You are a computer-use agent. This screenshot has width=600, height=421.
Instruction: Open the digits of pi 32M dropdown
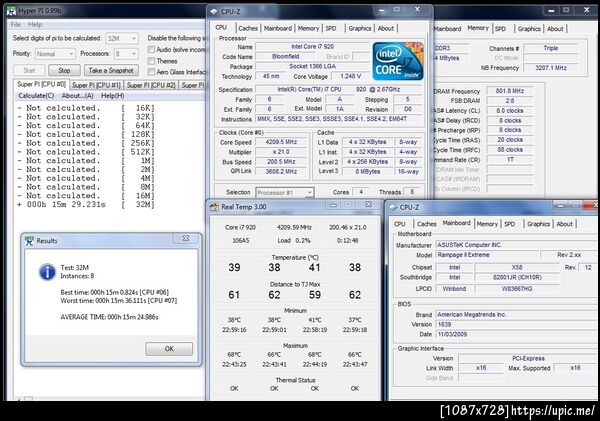tap(122, 38)
